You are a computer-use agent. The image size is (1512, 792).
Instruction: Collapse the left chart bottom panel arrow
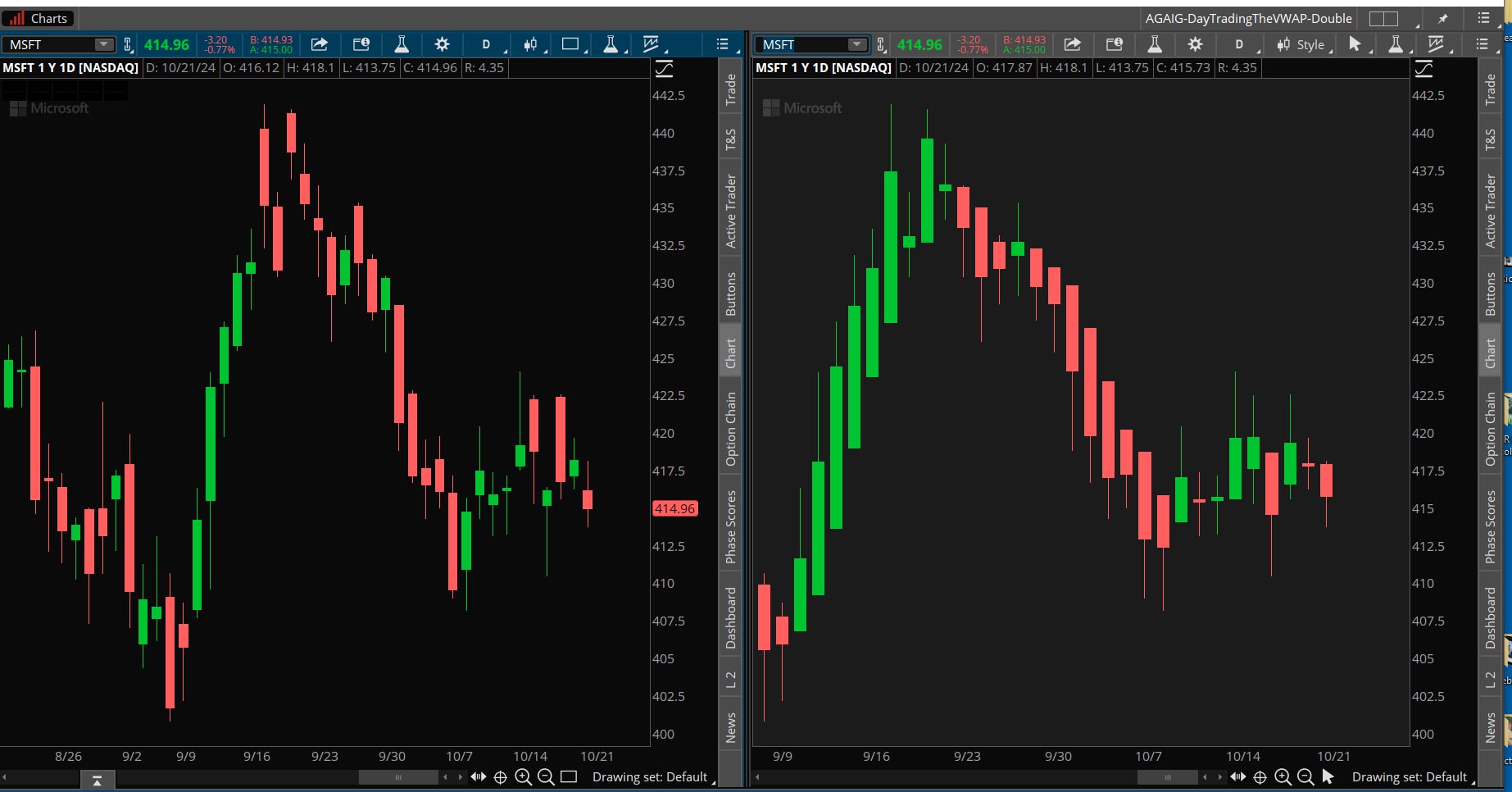97,781
